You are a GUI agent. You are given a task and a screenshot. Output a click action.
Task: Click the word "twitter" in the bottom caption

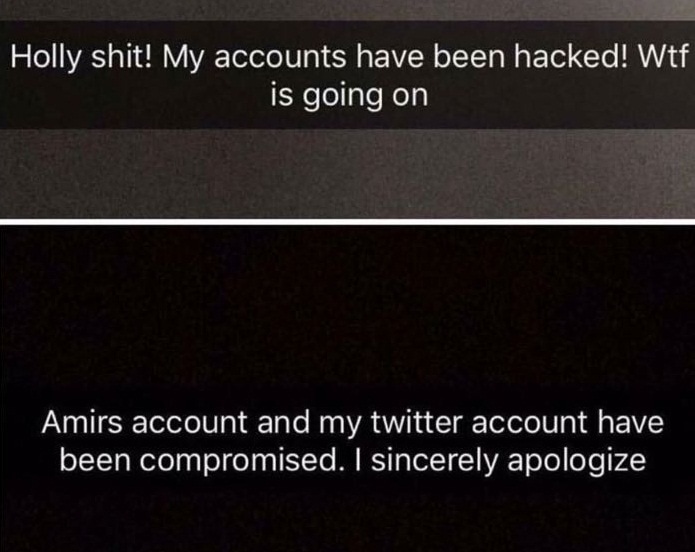pyautogui.click(x=416, y=422)
